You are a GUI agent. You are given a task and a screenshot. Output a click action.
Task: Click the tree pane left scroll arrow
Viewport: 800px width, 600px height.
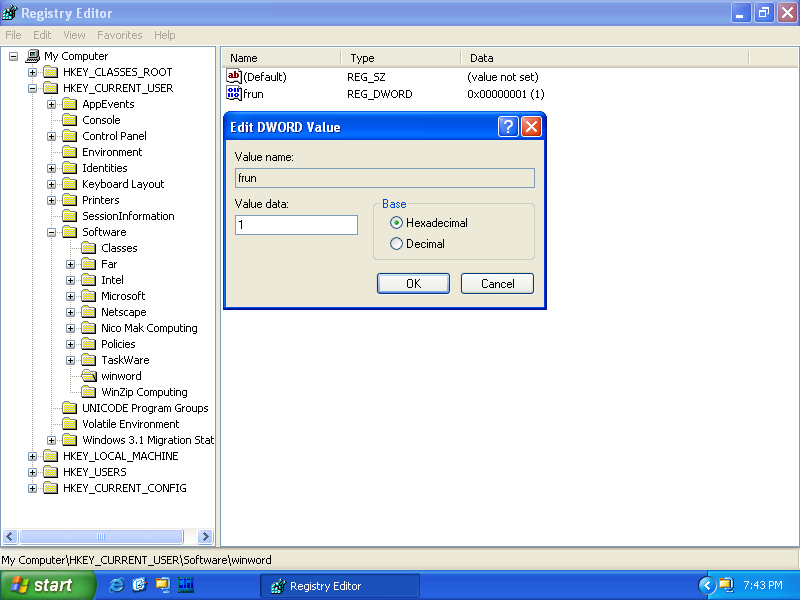click(10, 536)
